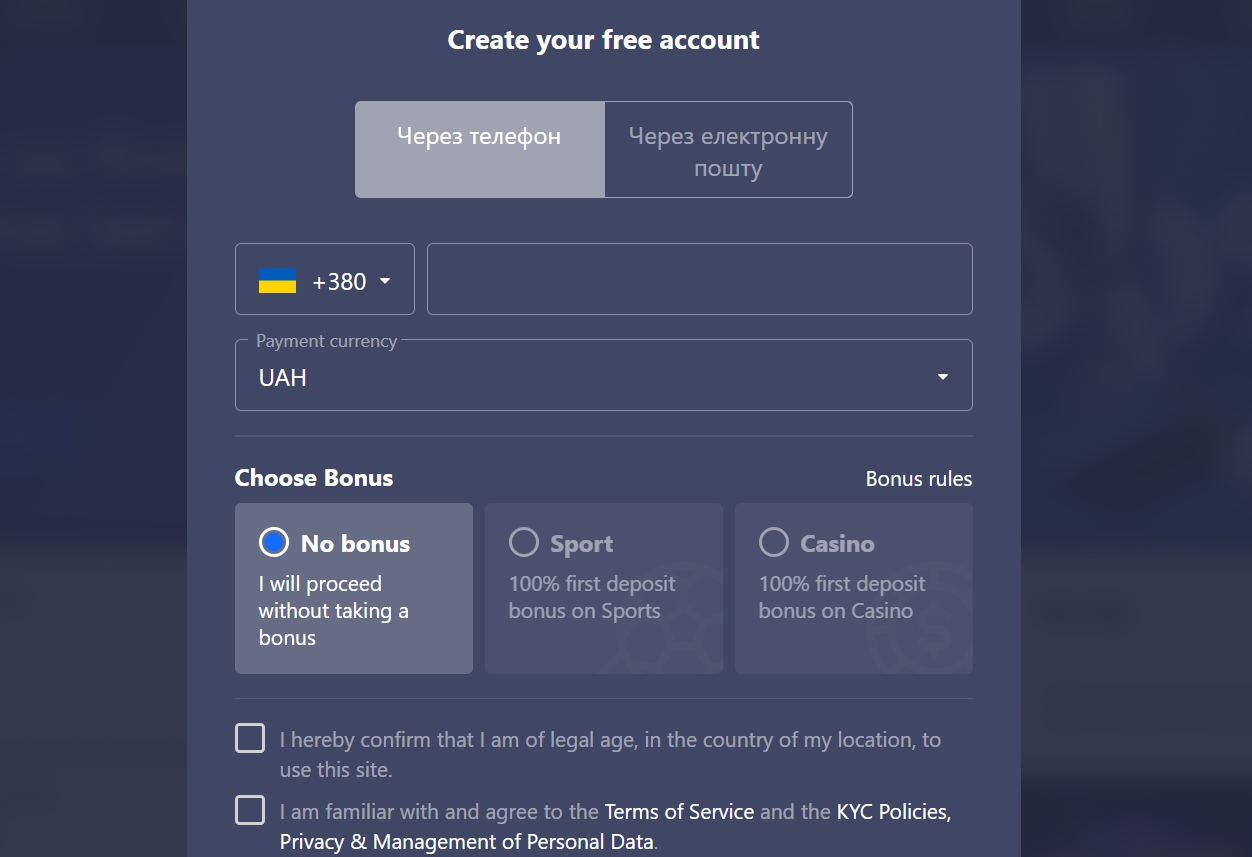Expand the country code dropdown next to +380
The width and height of the screenshot is (1252, 857).
384,281
